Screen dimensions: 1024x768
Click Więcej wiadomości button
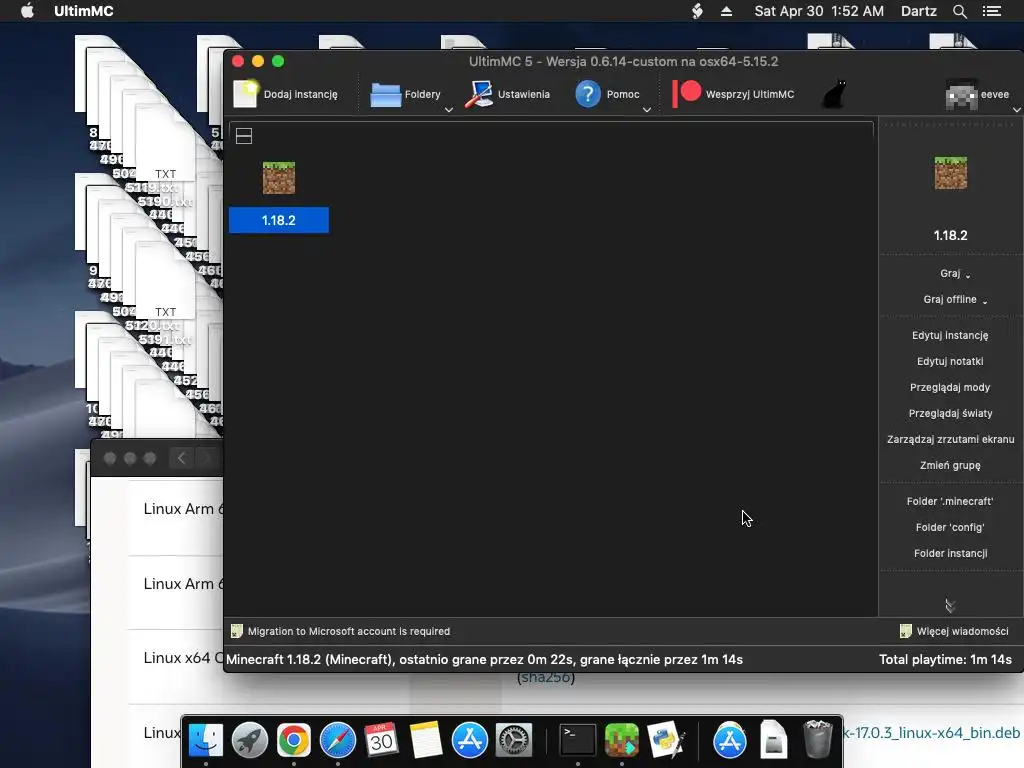point(954,632)
